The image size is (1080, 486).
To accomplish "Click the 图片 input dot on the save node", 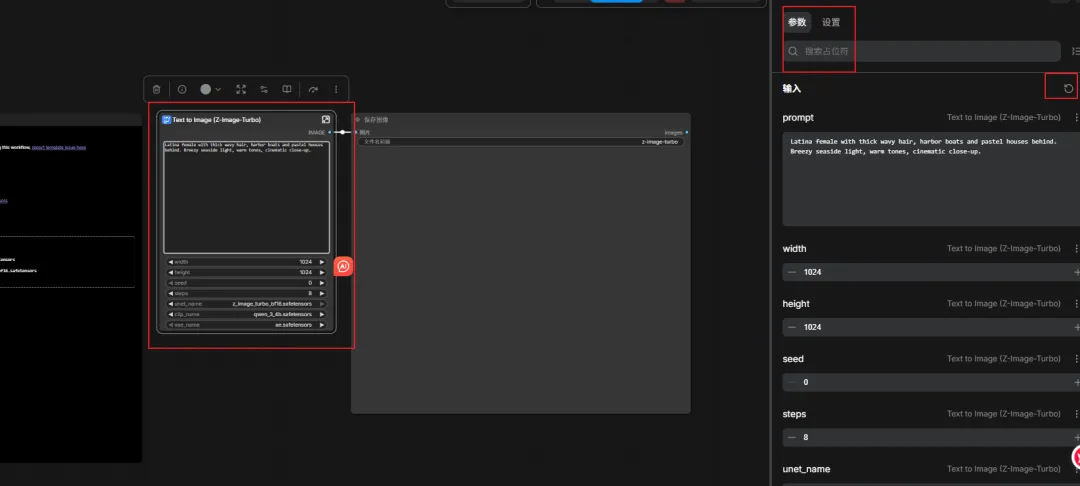I will [357, 132].
